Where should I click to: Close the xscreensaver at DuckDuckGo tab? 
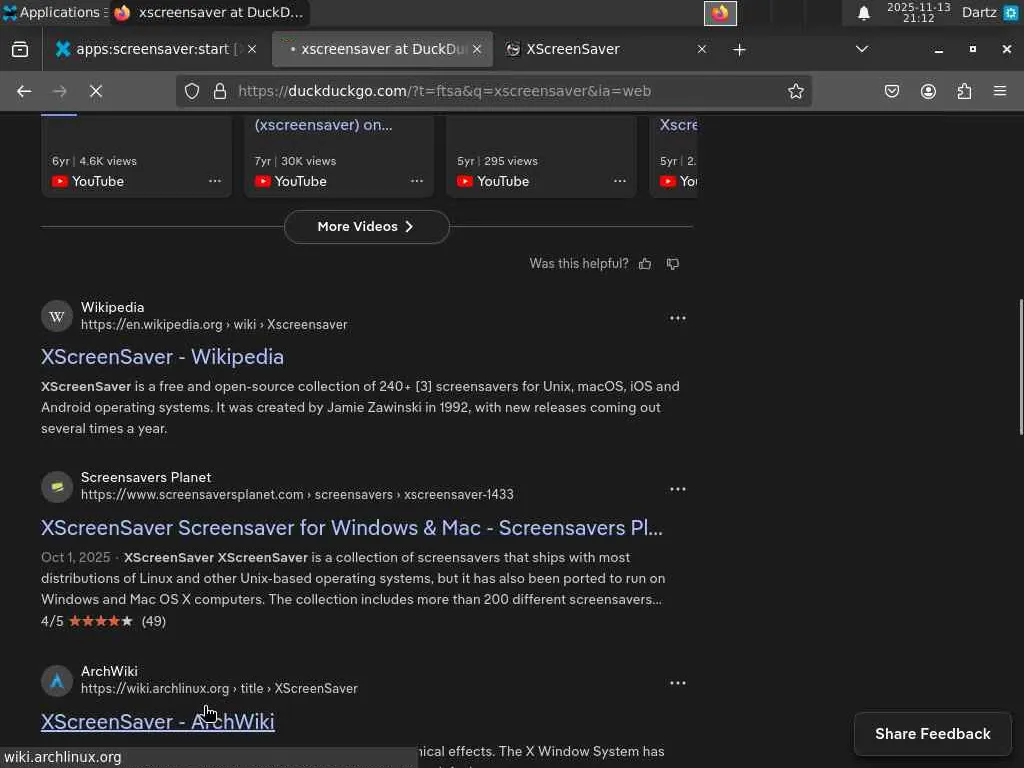[477, 50]
